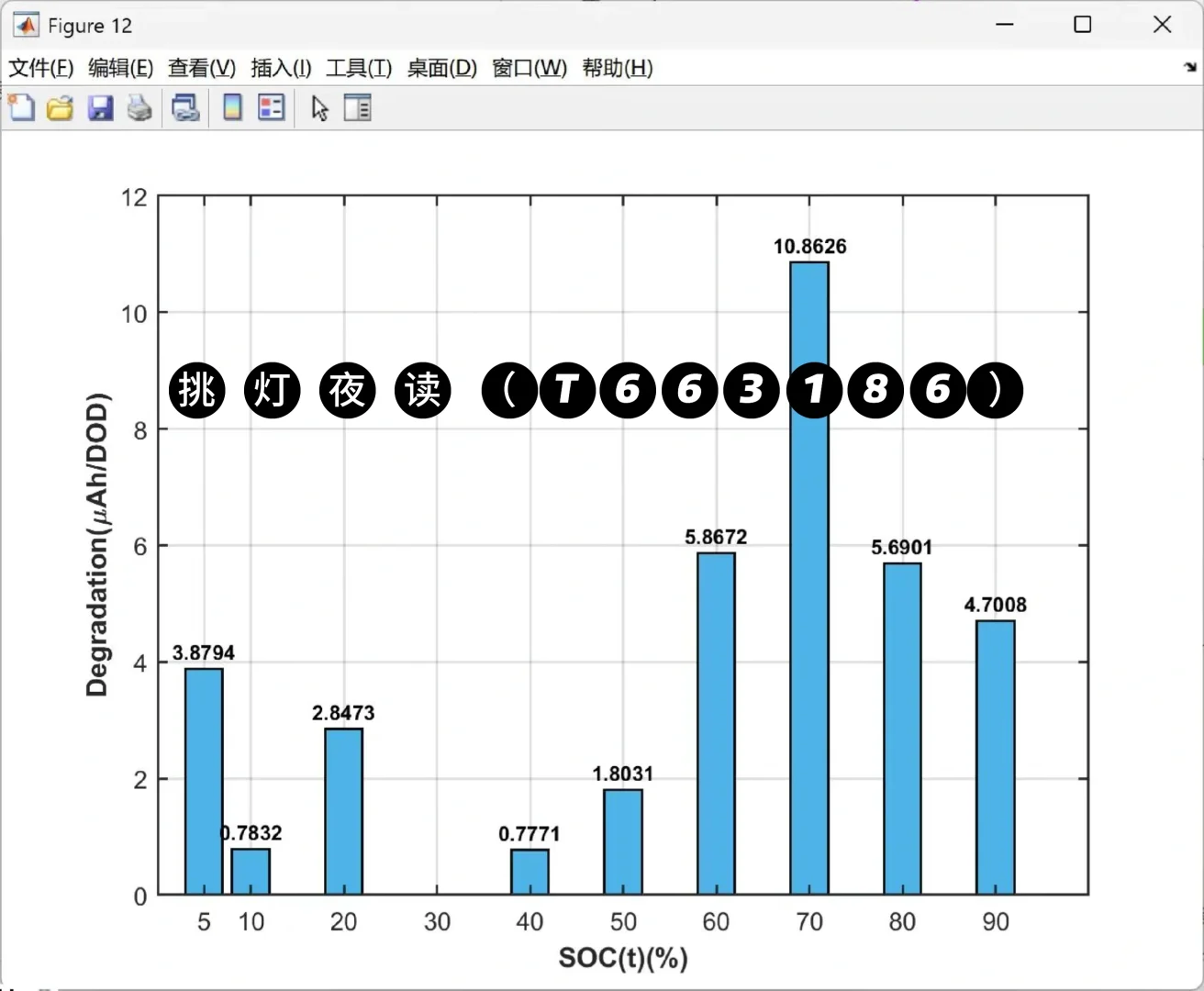Click the 1.8031 bar value label
Viewport: 1204px width, 991px height.
pyautogui.click(x=623, y=774)
